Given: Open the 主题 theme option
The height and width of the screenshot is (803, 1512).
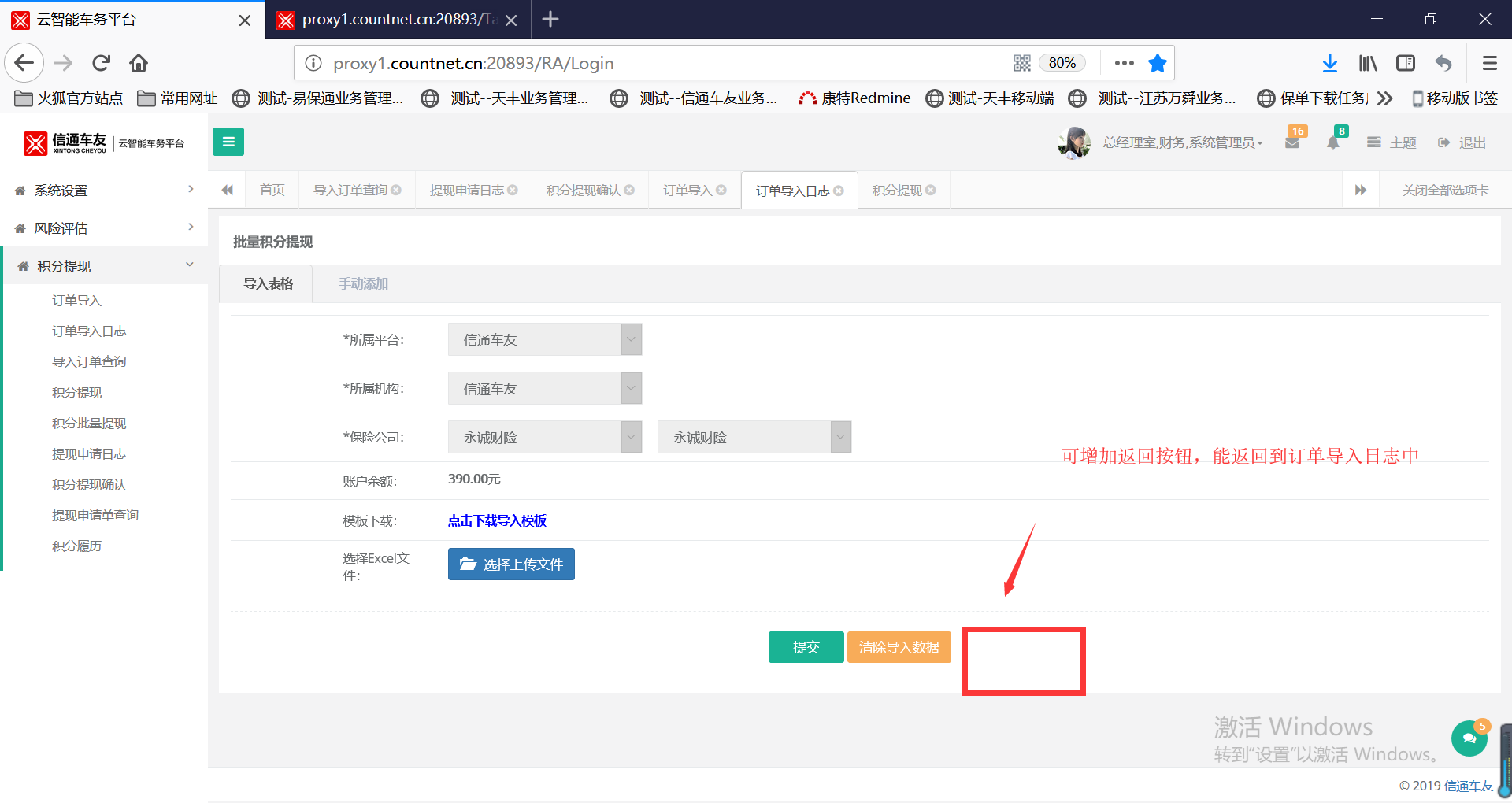Looking at the screenshot, I should 1392,142.
